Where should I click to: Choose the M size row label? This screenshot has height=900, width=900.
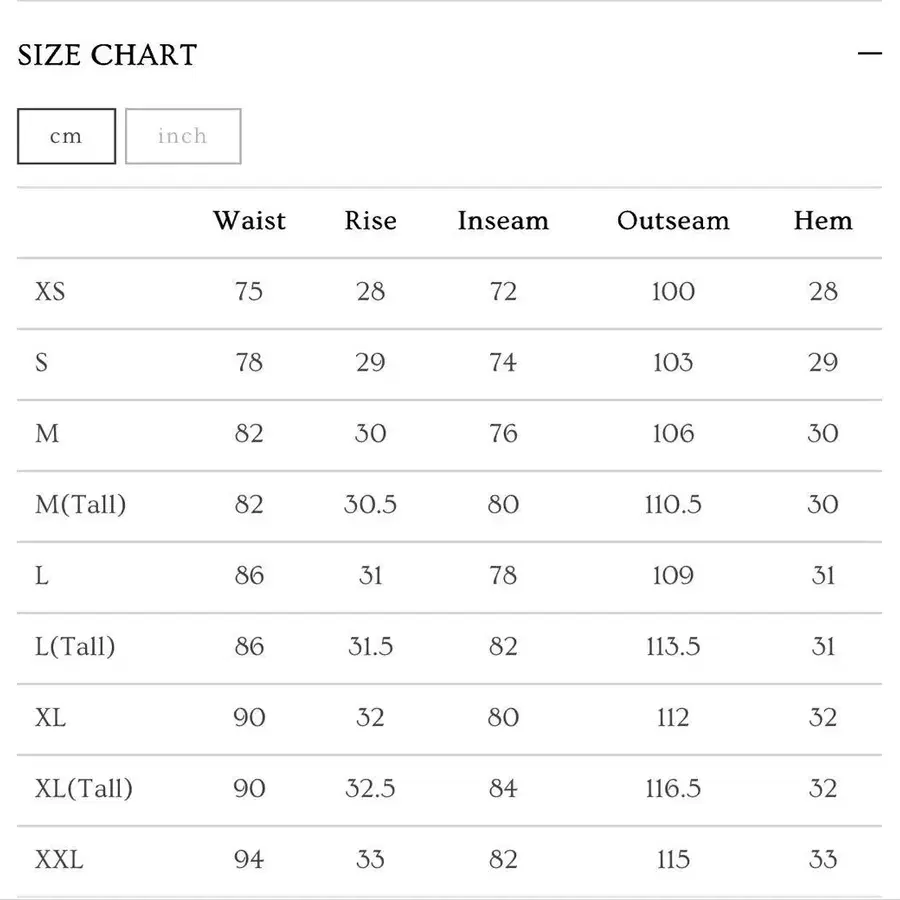[46, 433]
